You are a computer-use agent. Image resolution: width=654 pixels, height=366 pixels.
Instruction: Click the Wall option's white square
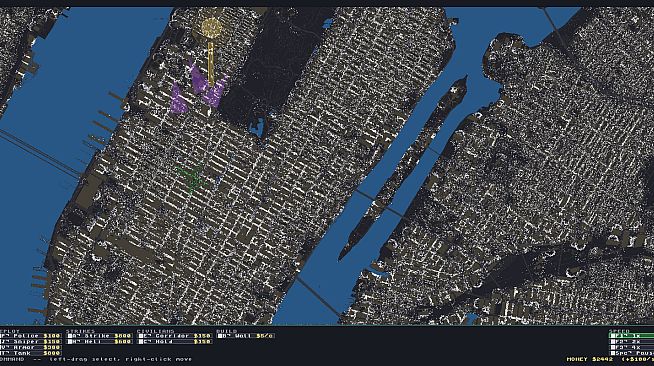tap(220, 336)
